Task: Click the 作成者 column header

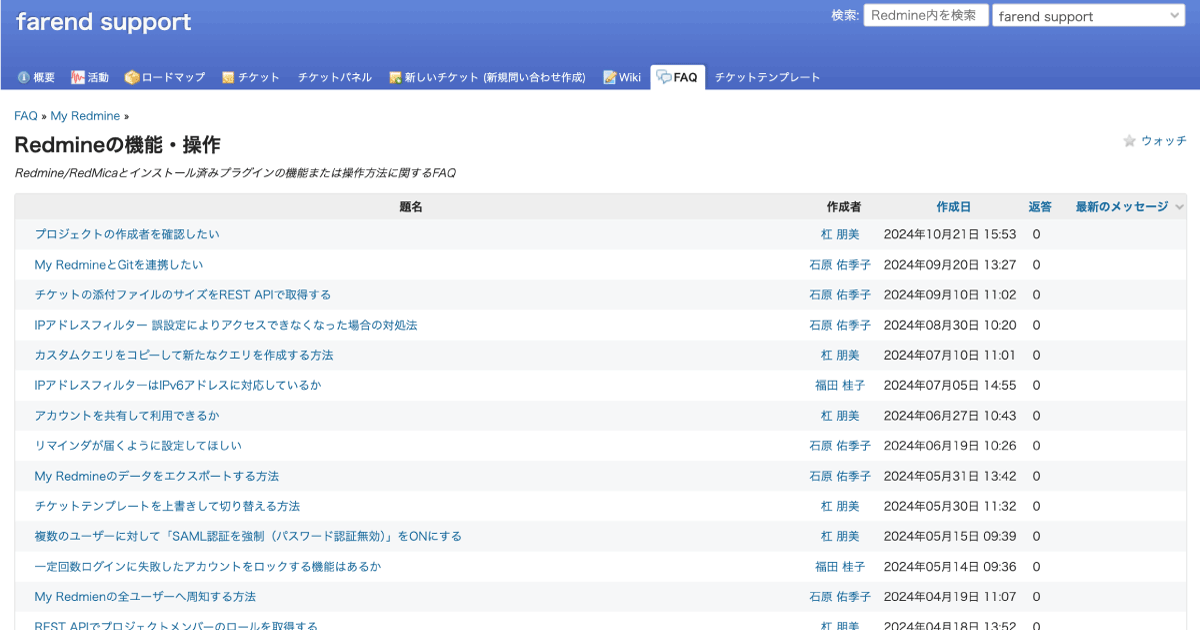Action: pyautogui.click(x=843, y=207)
